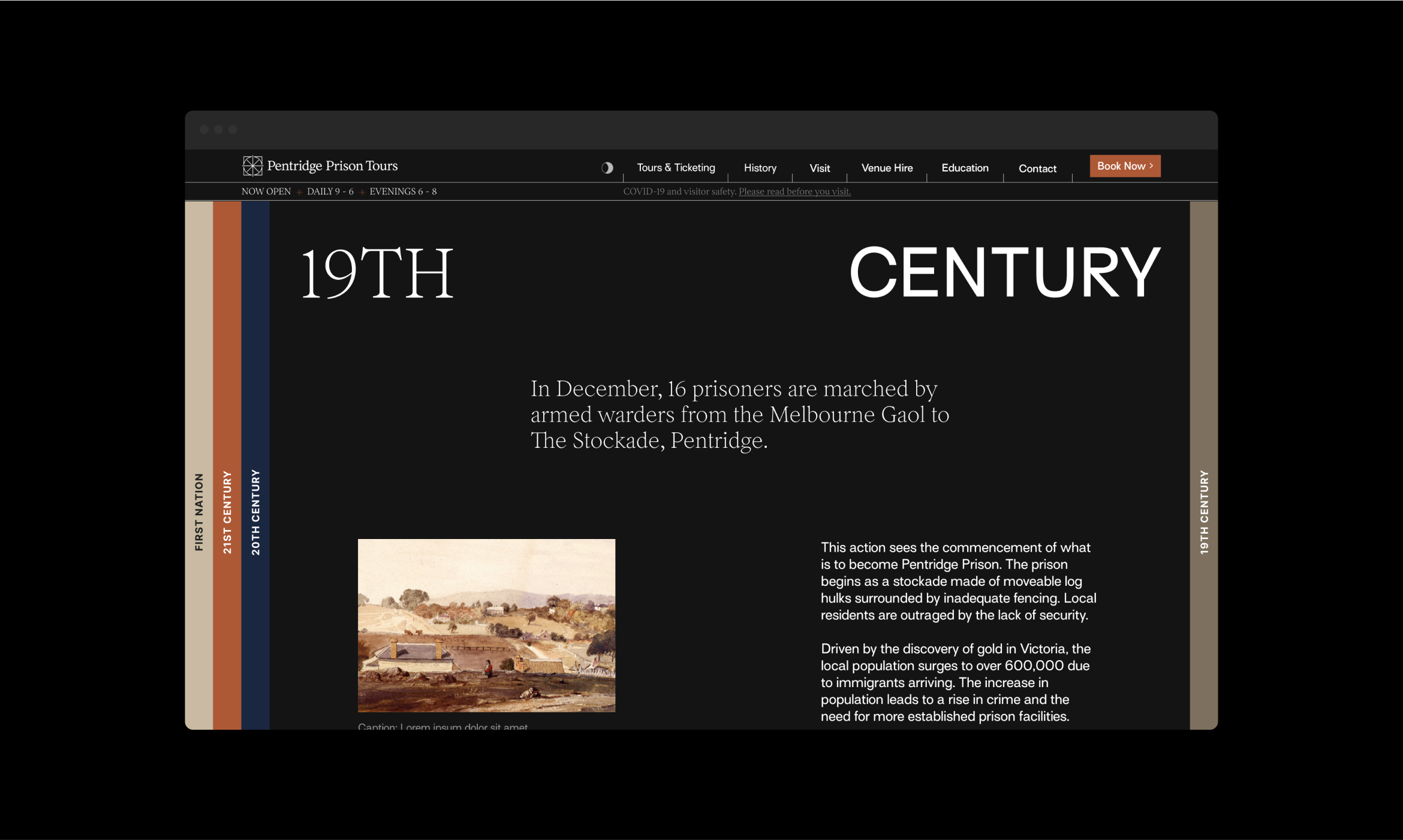The width and height of the screenshot is (1403, 840).
Task: Open the History navigation item
Action: point(760,168)
